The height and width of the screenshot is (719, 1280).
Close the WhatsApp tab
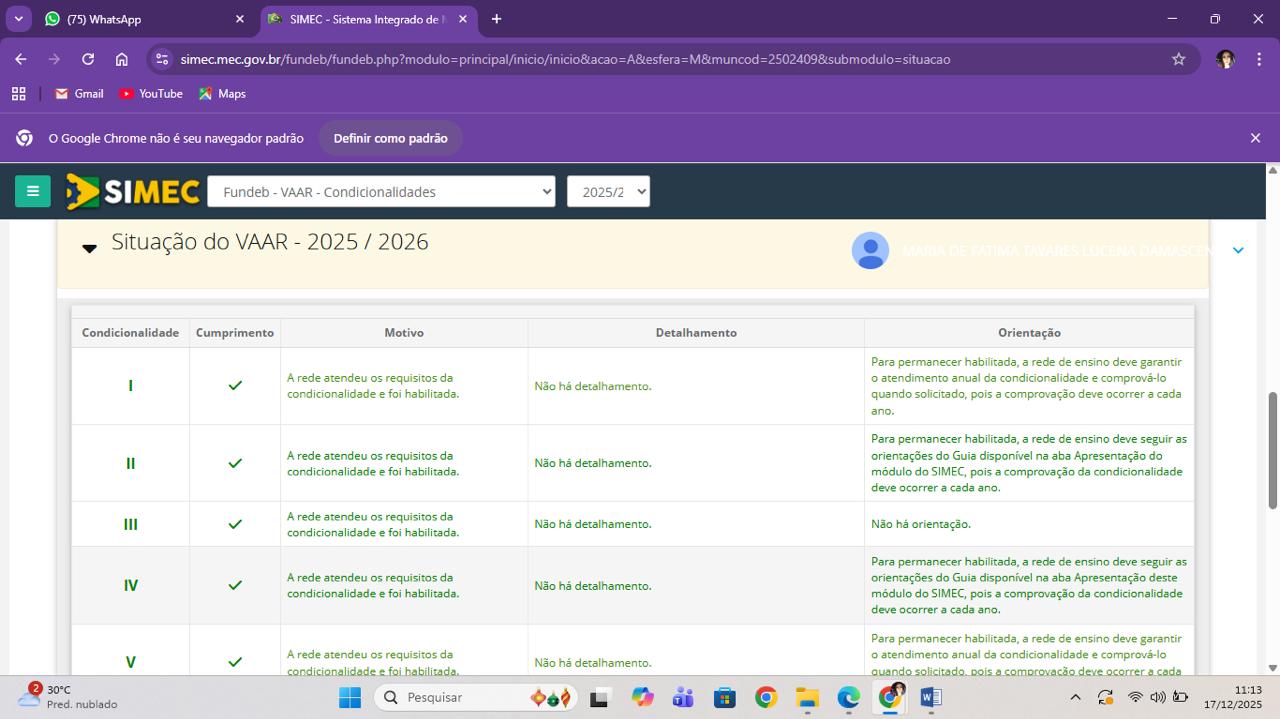click(240, 19)
